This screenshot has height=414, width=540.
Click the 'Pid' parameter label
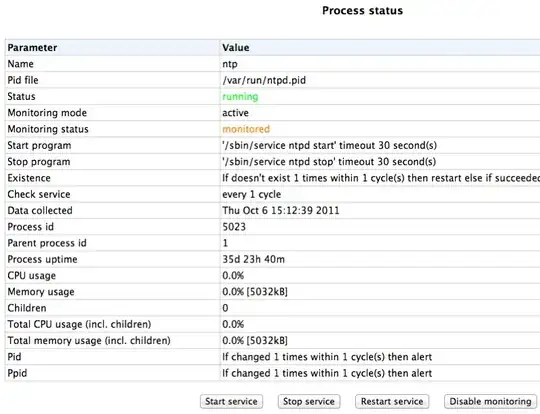pyautogui.click(x=14, y=357)
